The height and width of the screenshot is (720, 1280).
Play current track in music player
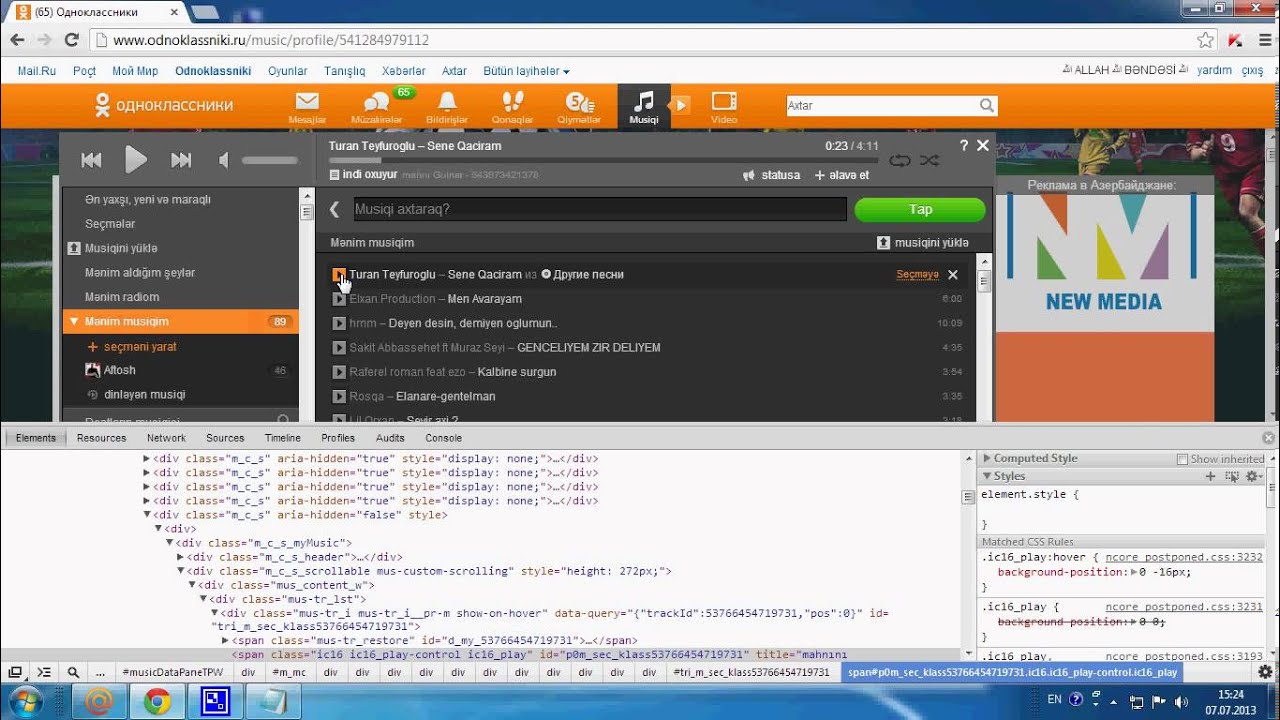[136, 159]
